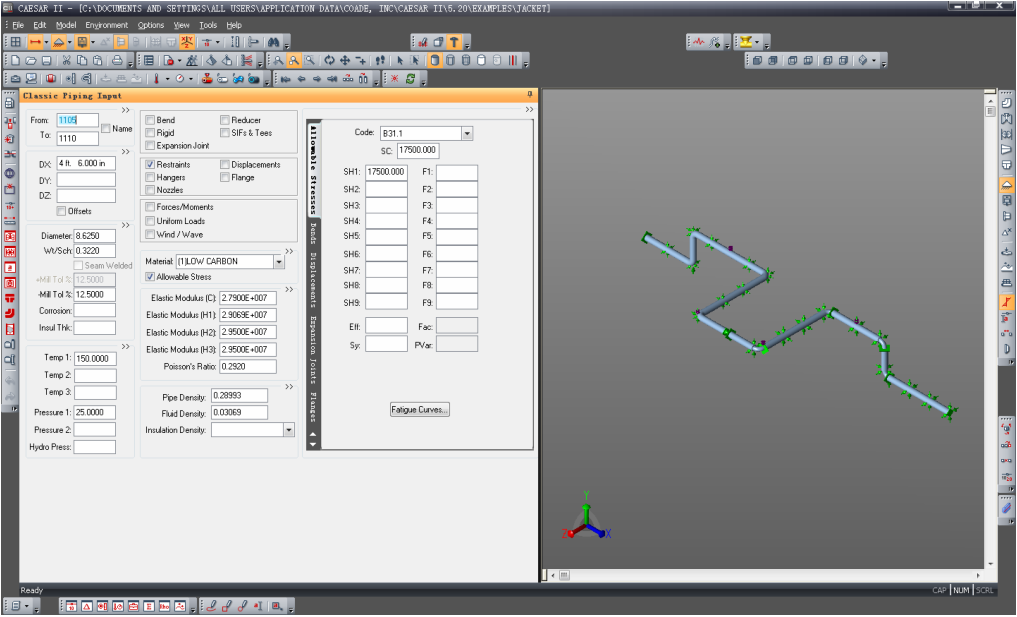
Task: Click the Open folder toolbar icon
Action: 31,60
